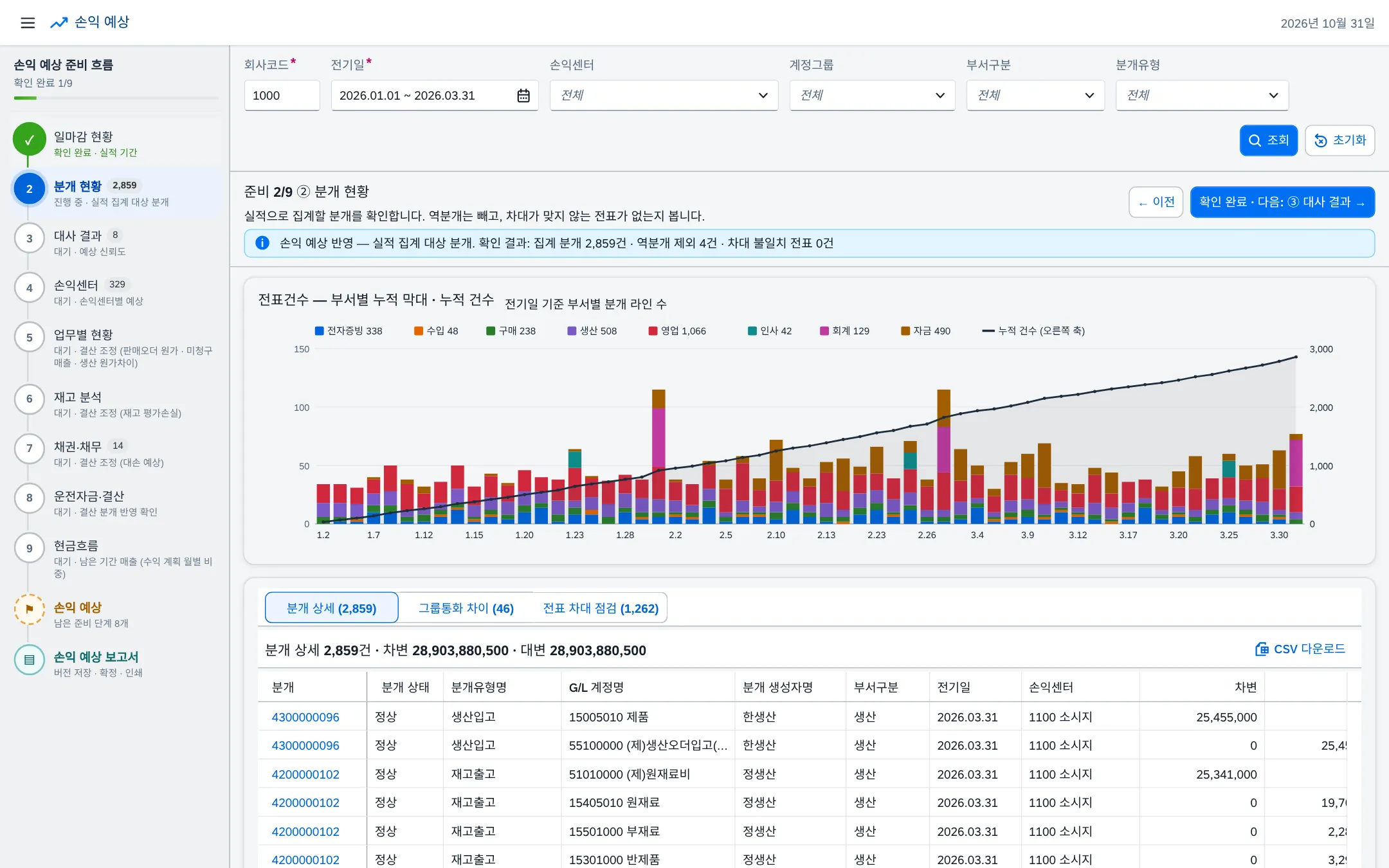Toggle 누적 건수 line legend
The image size is (1389, 868).
click(1033, 331)
